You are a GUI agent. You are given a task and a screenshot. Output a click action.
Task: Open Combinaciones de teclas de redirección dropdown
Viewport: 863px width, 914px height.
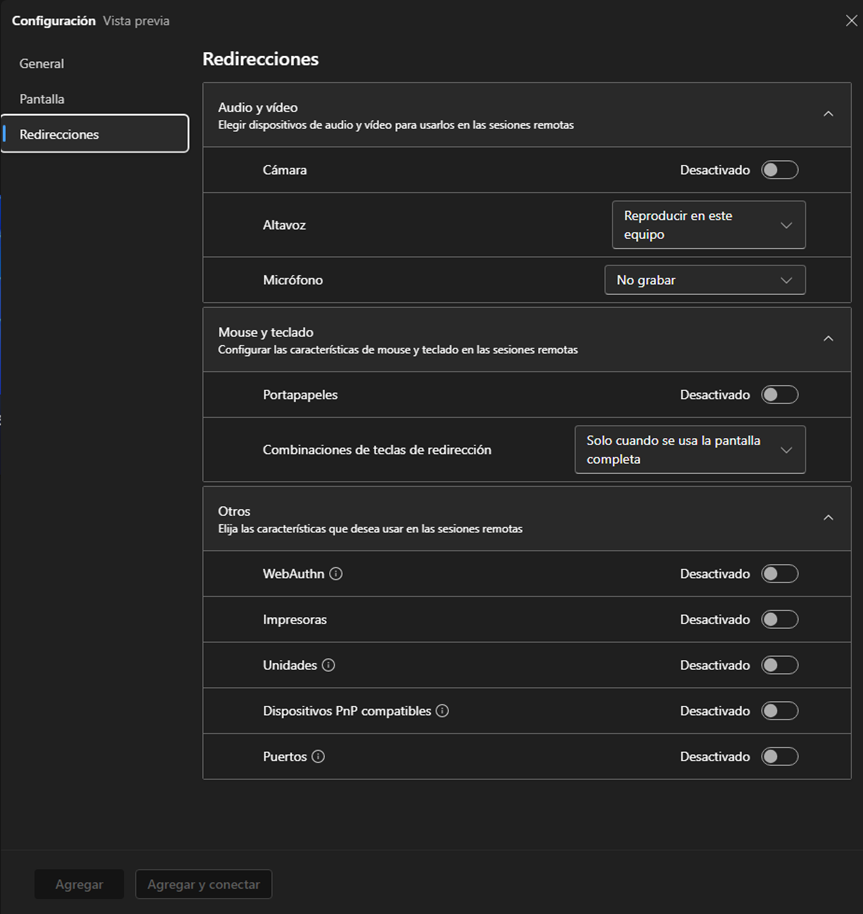pos(689,450)
